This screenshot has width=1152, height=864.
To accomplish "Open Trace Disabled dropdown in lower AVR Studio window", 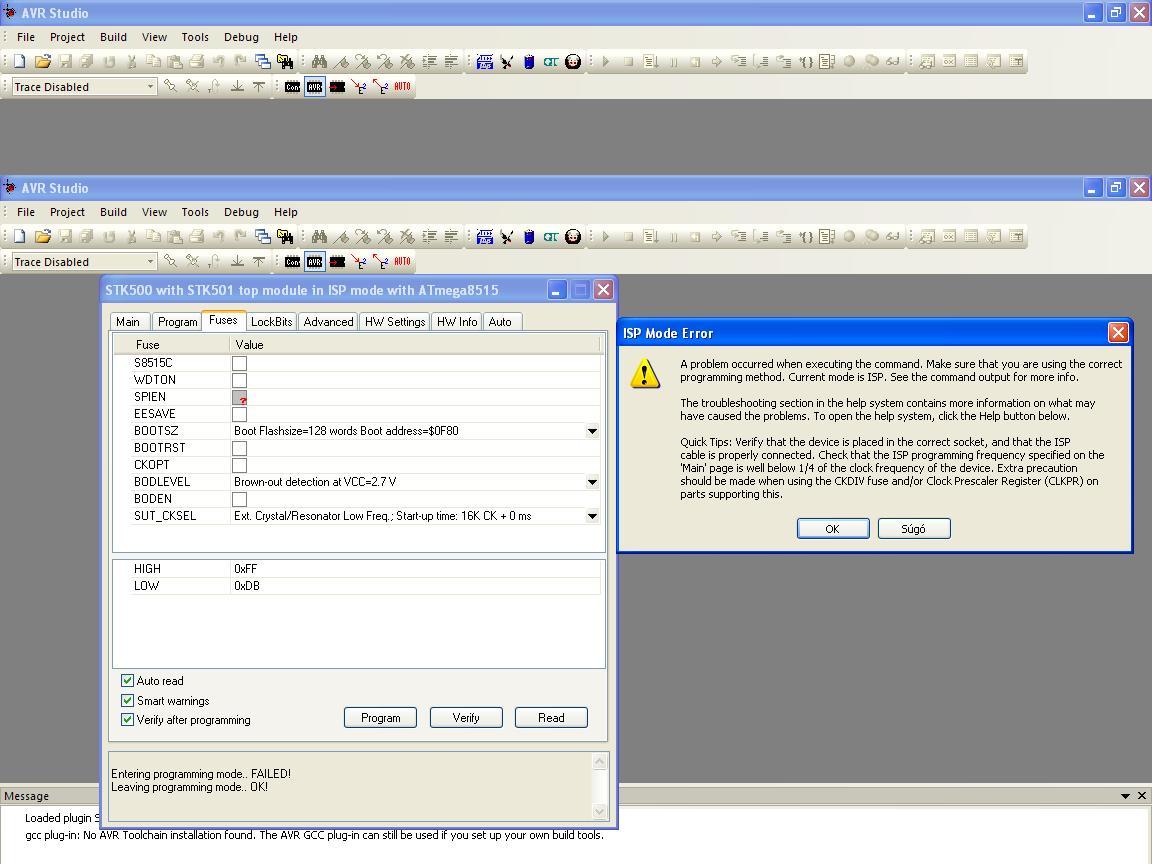I will point(150,262).
